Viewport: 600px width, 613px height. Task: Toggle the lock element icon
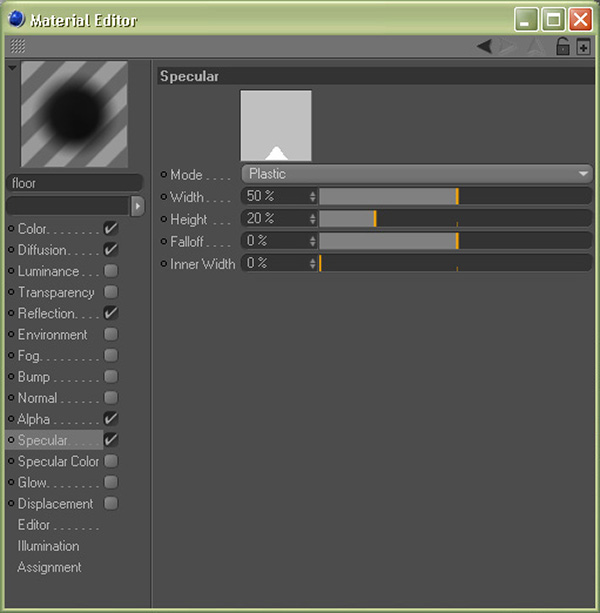(562, 46)
